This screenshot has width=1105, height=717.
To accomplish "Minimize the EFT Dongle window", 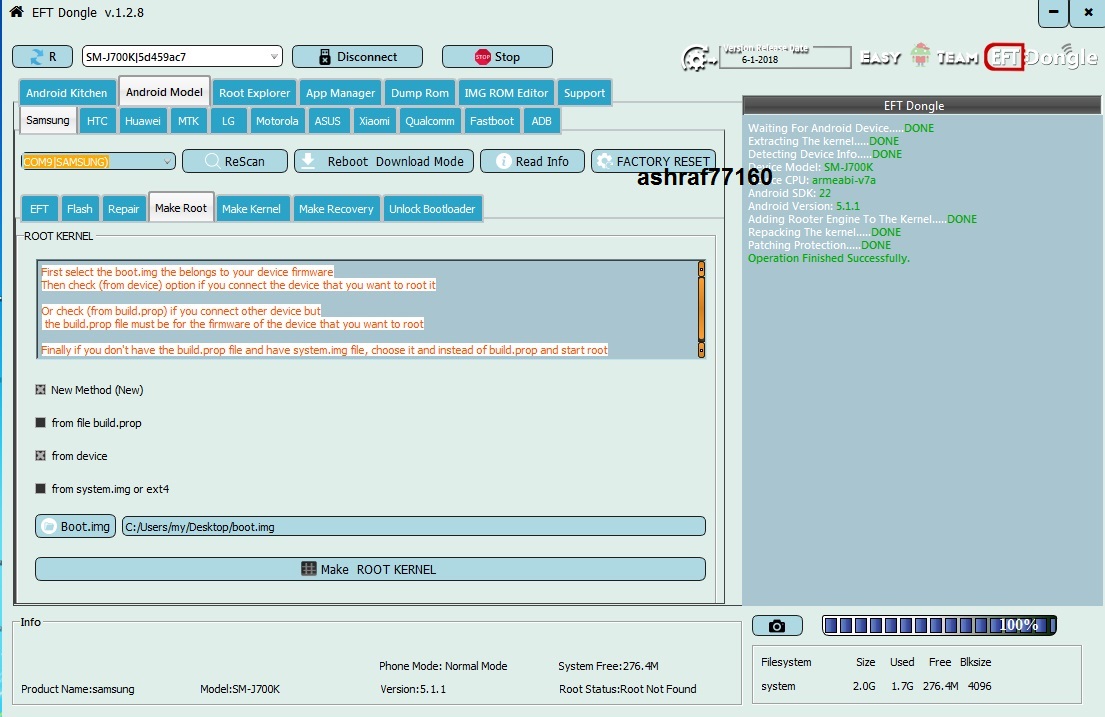I will [1054, 13].
